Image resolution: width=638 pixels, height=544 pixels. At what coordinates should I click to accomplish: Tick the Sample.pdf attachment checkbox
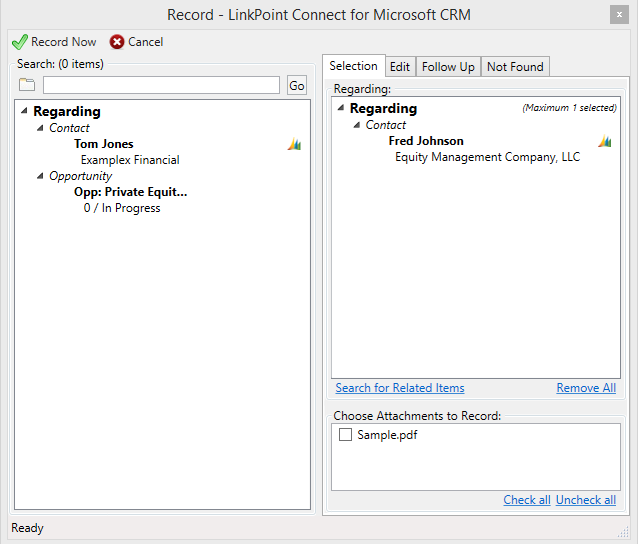pyautogui.click(x=345, y=435)
